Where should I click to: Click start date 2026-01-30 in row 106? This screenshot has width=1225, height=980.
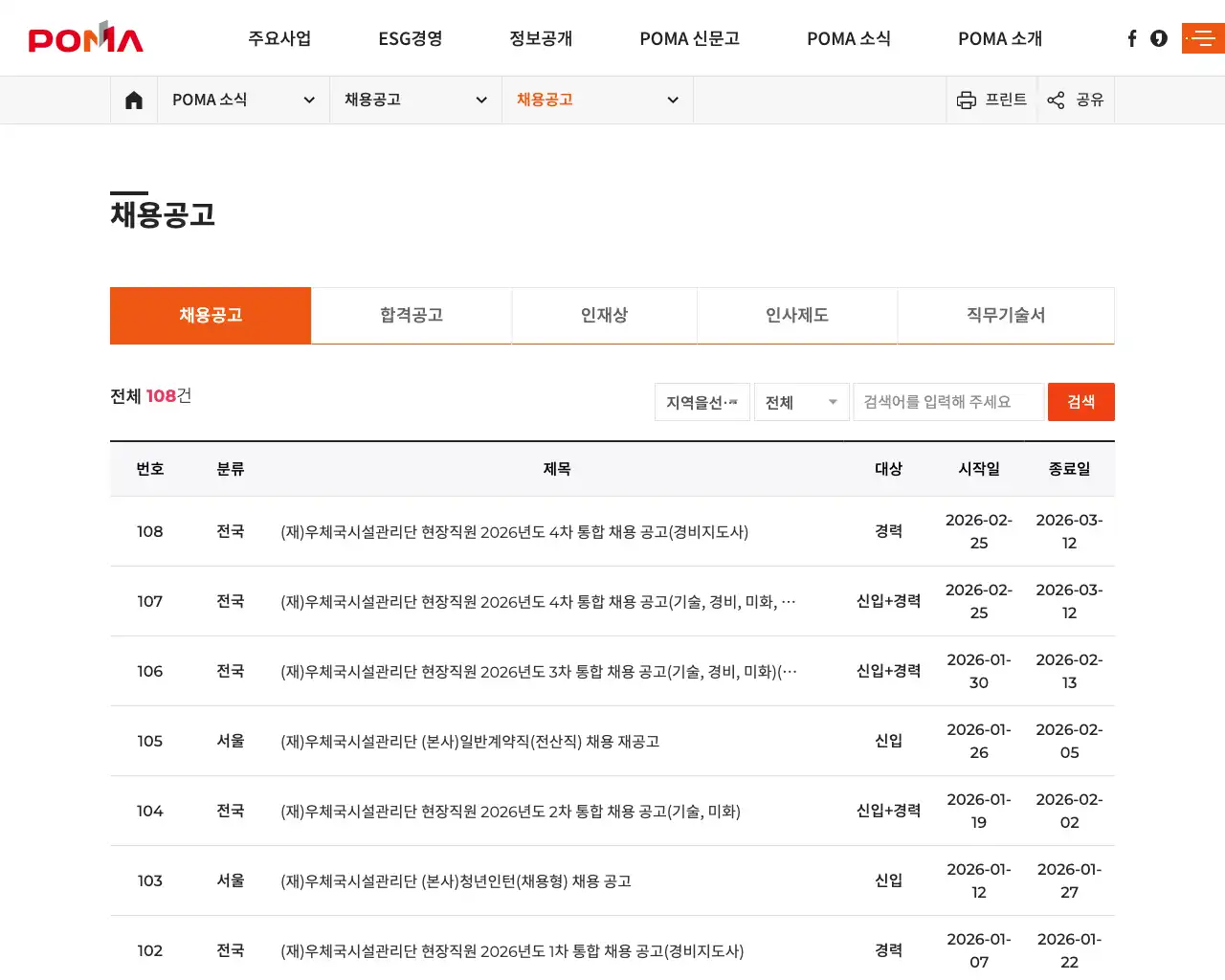click(979, 671)
